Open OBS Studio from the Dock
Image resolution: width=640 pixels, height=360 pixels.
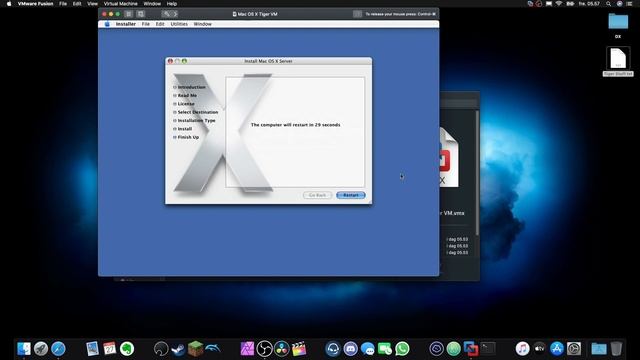pyautogui.click(x=264, y=349)
